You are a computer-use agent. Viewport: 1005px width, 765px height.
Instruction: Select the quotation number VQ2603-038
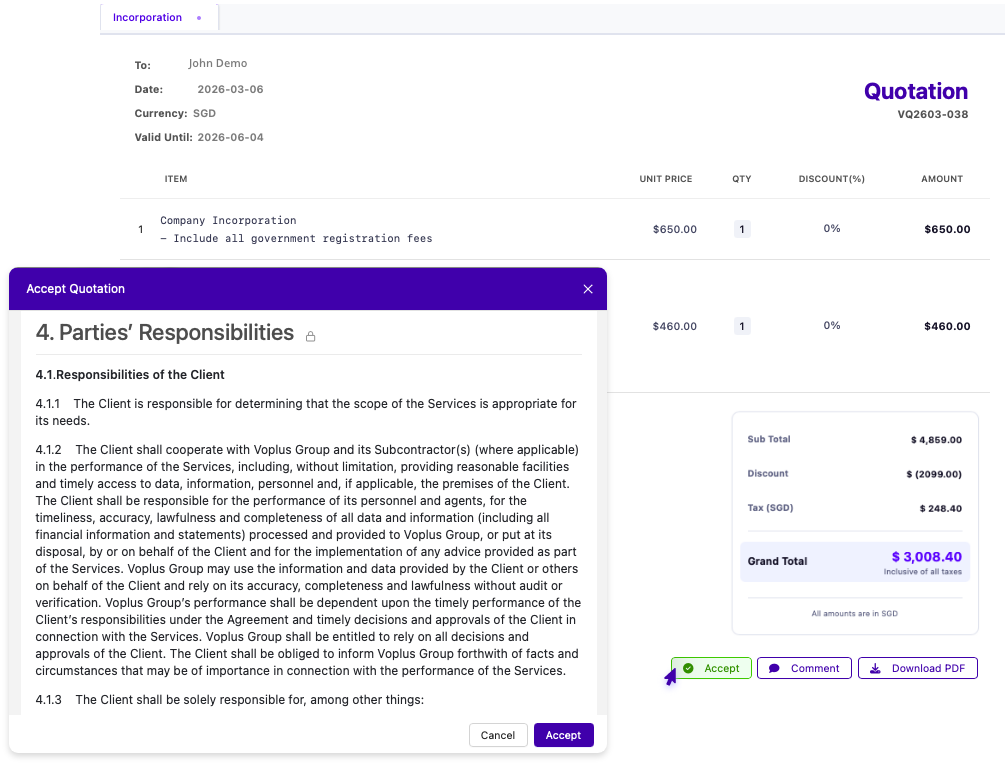point(932,115)
